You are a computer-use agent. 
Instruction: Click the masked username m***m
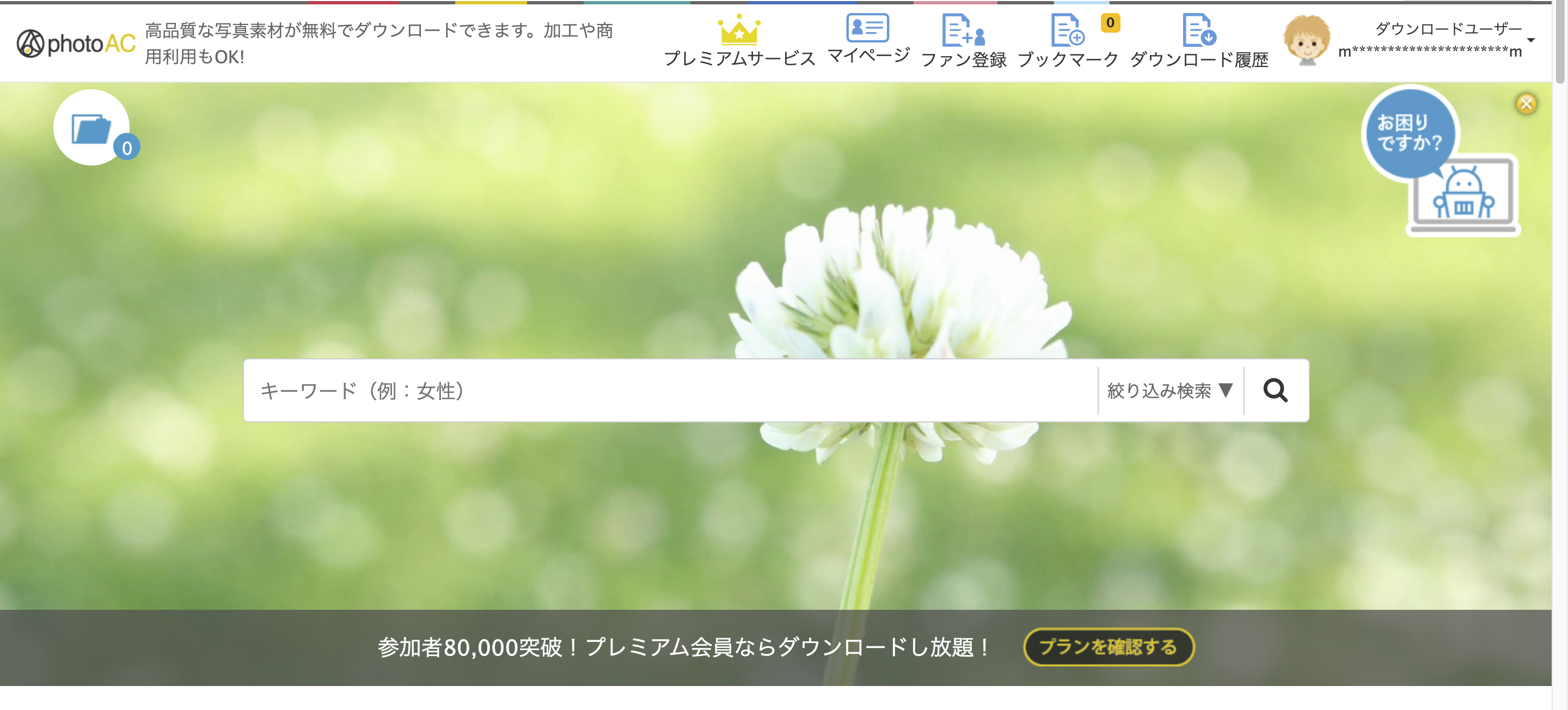click(1430, 52)
